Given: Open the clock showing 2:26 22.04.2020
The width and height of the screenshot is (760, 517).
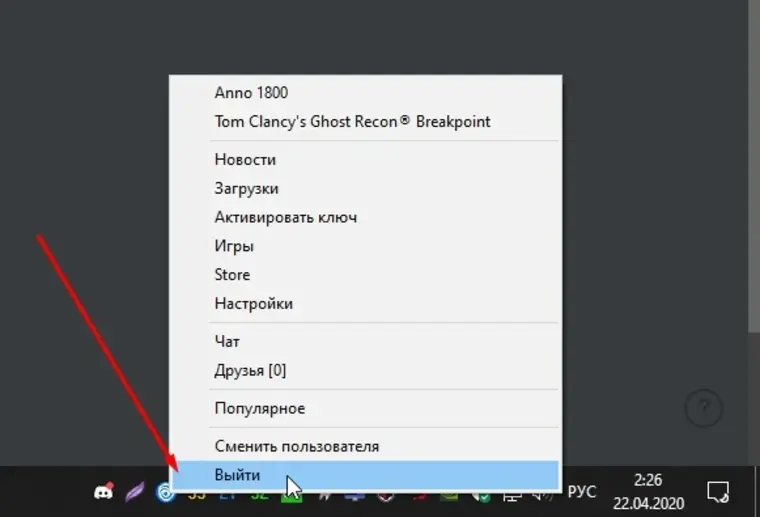Looking at the screenshot, I should (x=649, y=492).
